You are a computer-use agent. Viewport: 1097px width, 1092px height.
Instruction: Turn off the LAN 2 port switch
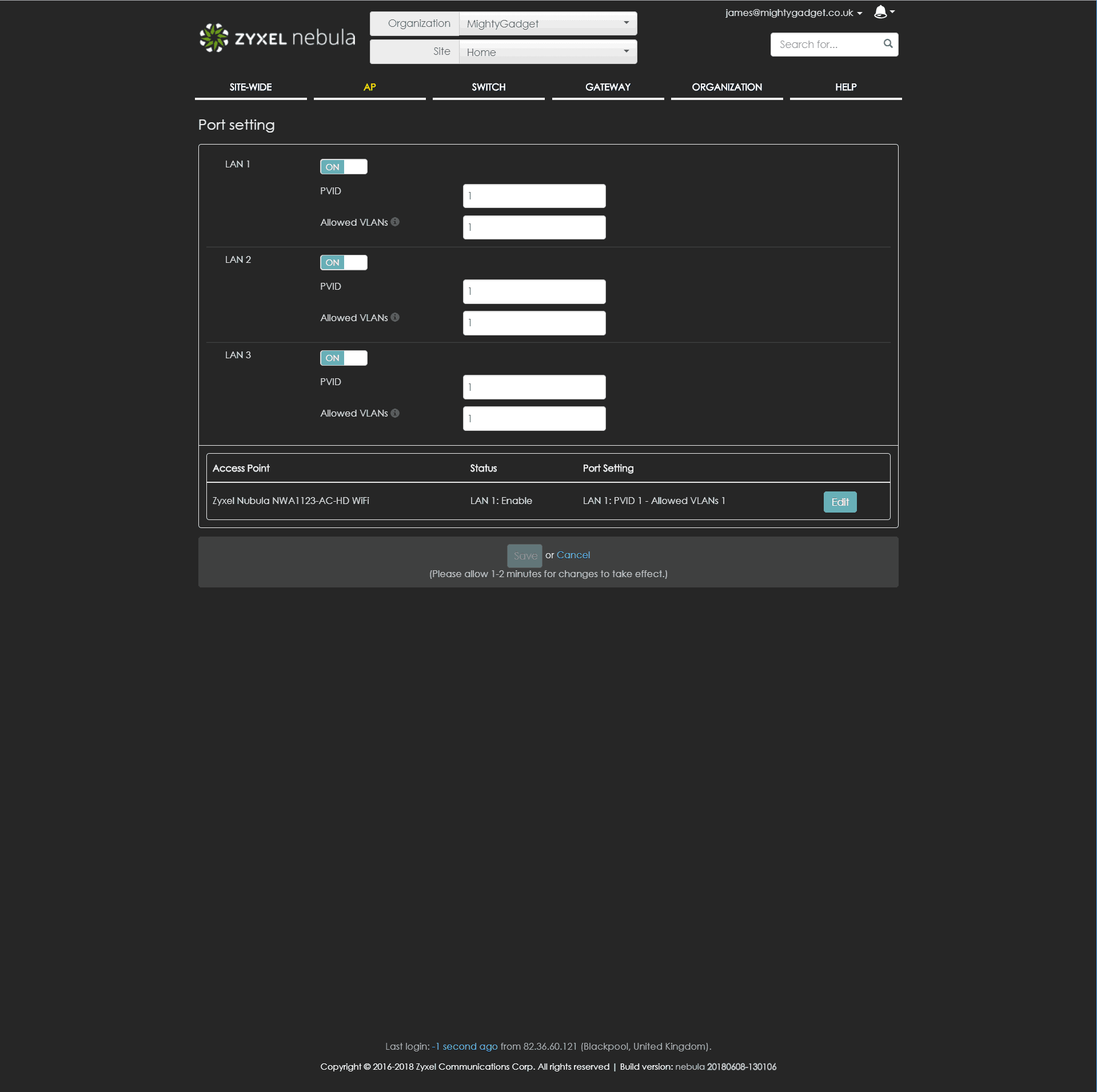[344, 262]
